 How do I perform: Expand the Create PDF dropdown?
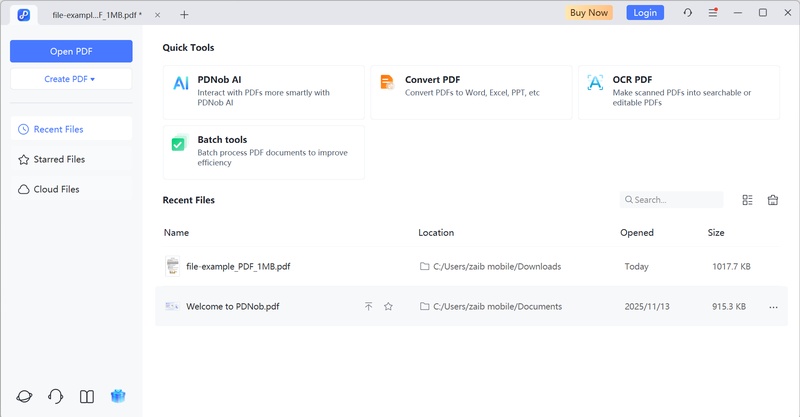[71, 78]
